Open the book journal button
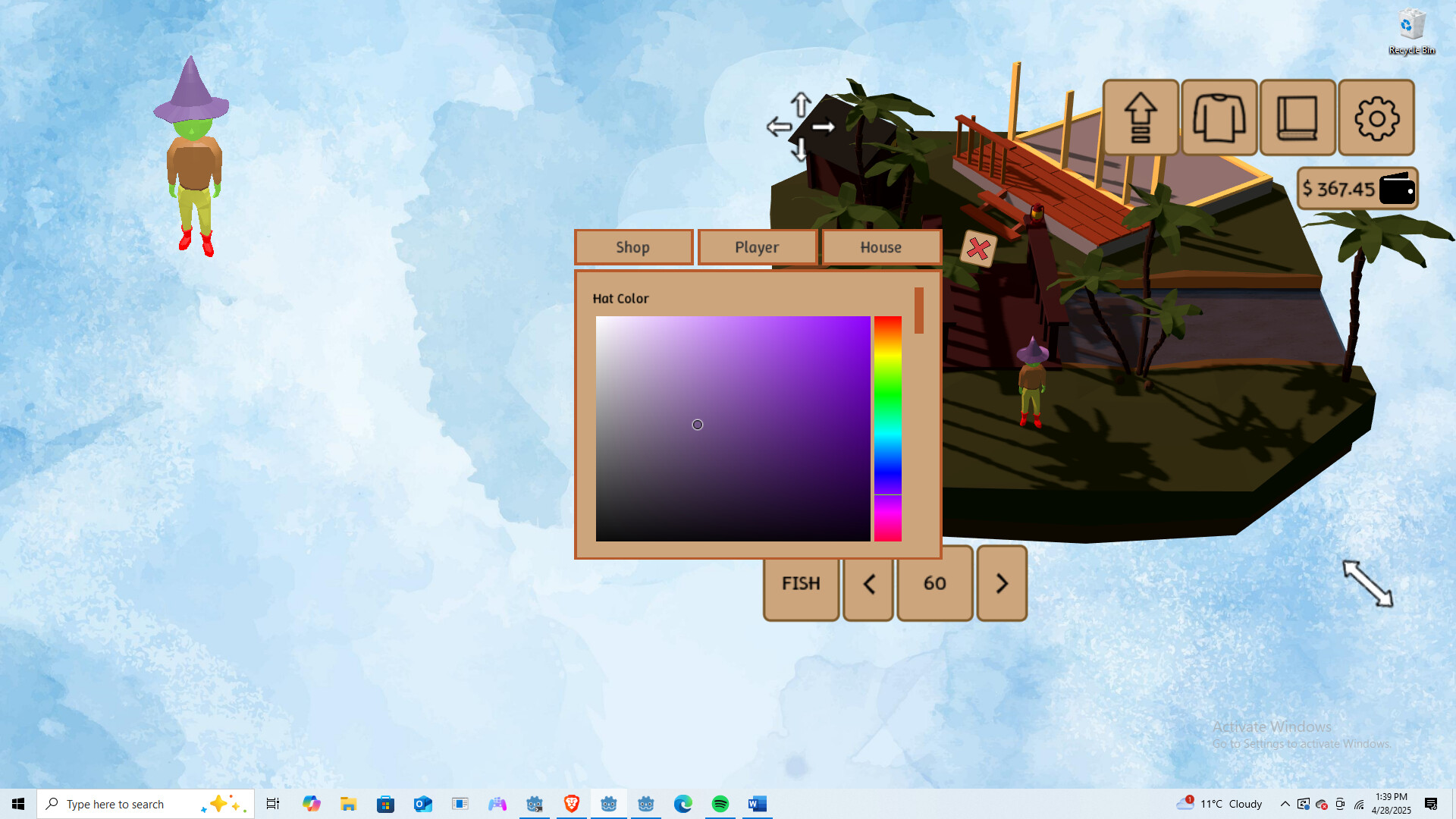The height and width of the screenshot is (819, 1456). [x=1298, y=118]
